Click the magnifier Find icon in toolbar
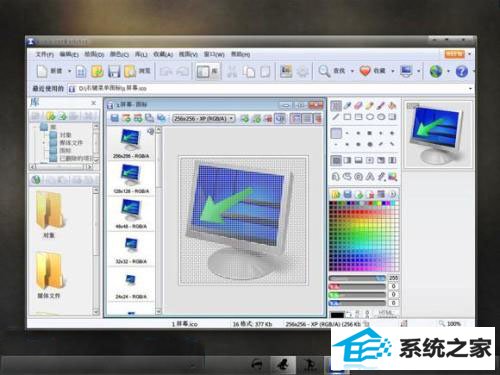500x375 pixels. (x=324, y=71)
